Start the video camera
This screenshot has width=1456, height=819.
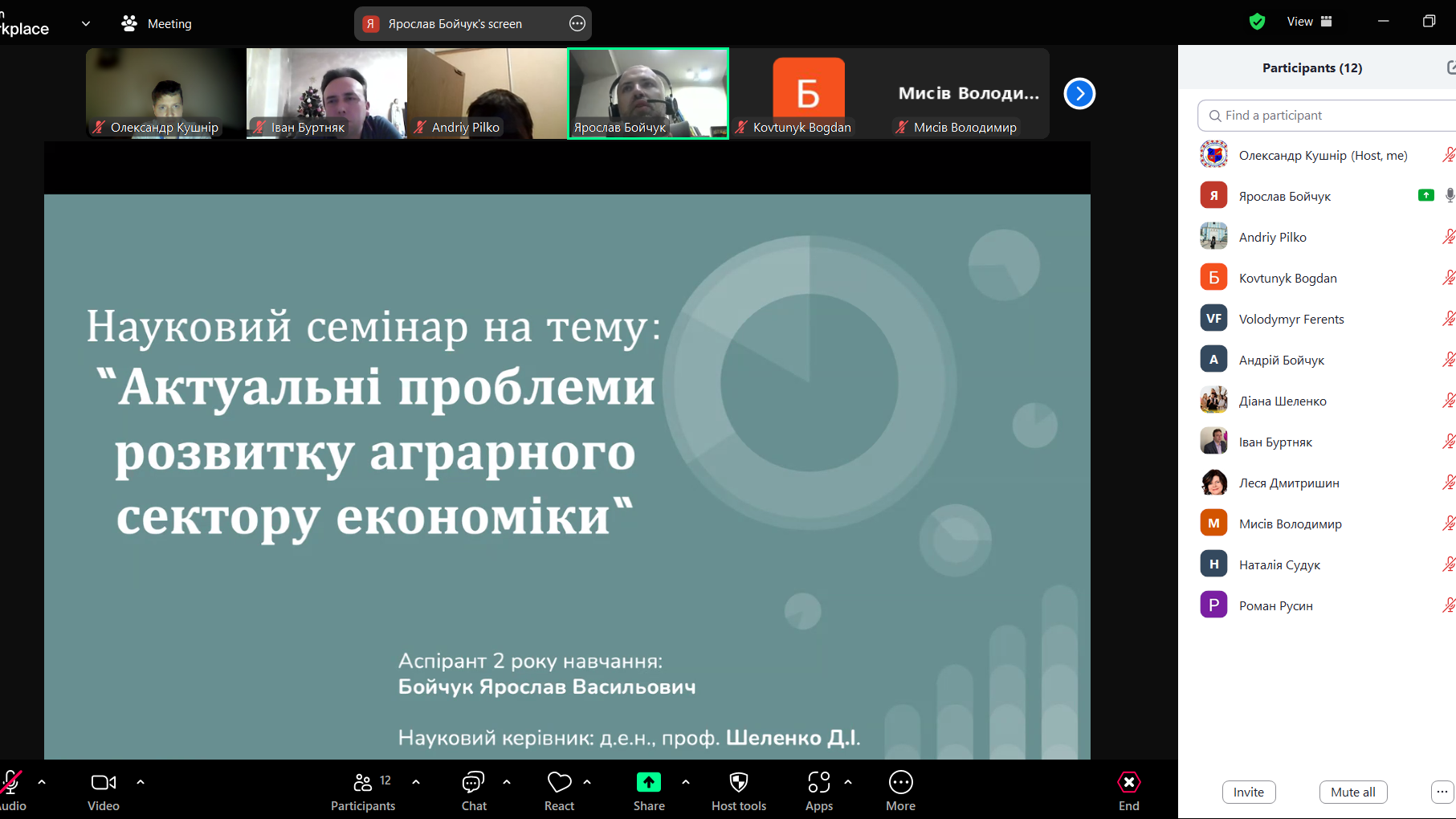[x=103, y=781]
